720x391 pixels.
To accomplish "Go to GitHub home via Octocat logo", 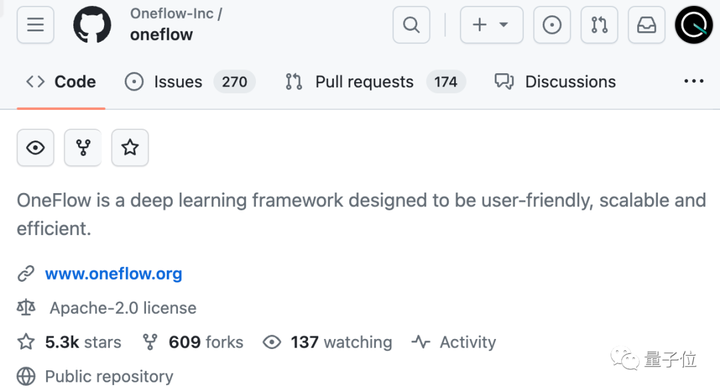I will pyautogui.click(x=92, y=25).
